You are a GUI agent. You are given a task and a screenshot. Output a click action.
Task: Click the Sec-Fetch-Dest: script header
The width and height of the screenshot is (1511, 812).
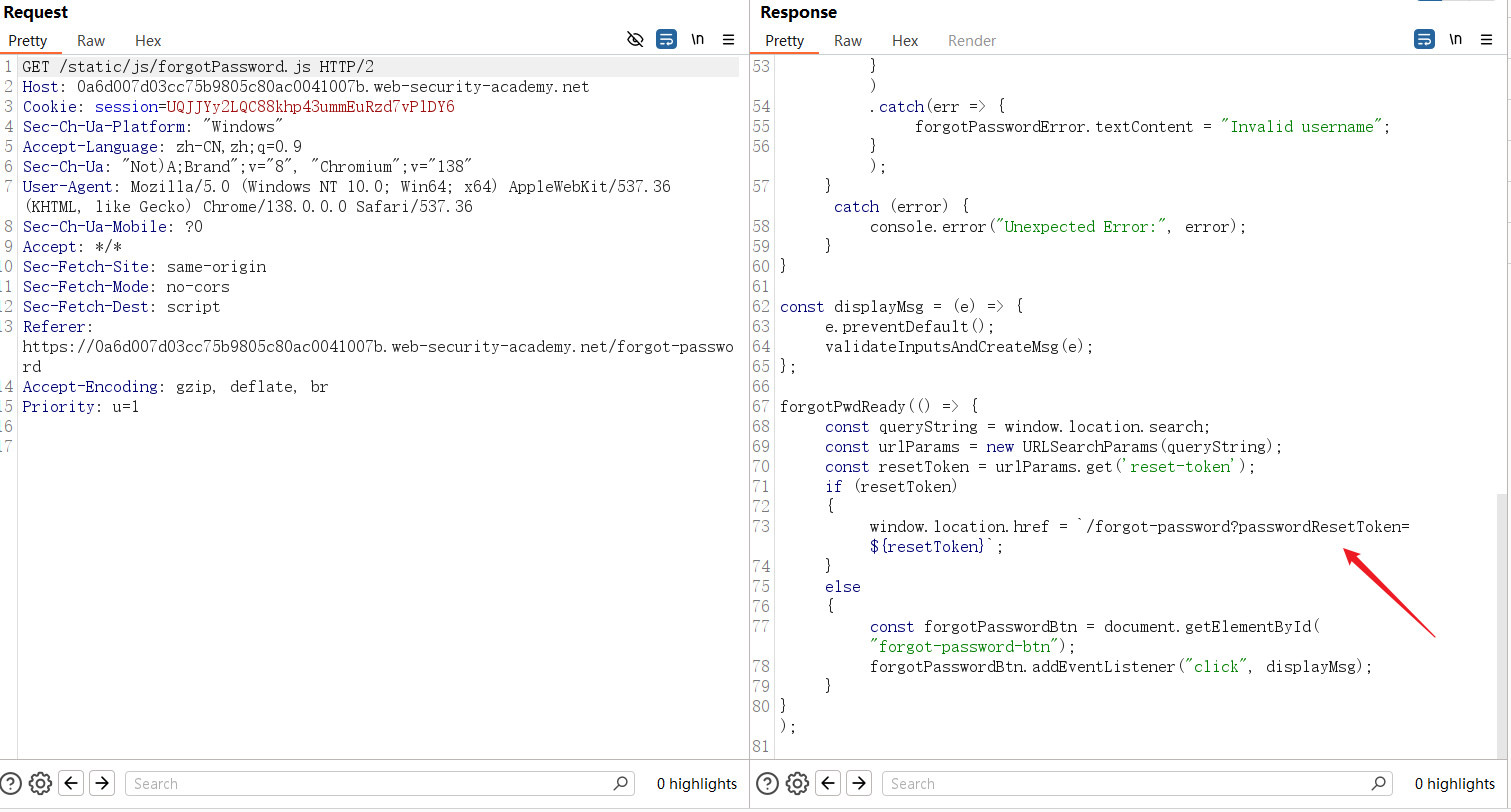click(x=121, y=307)
